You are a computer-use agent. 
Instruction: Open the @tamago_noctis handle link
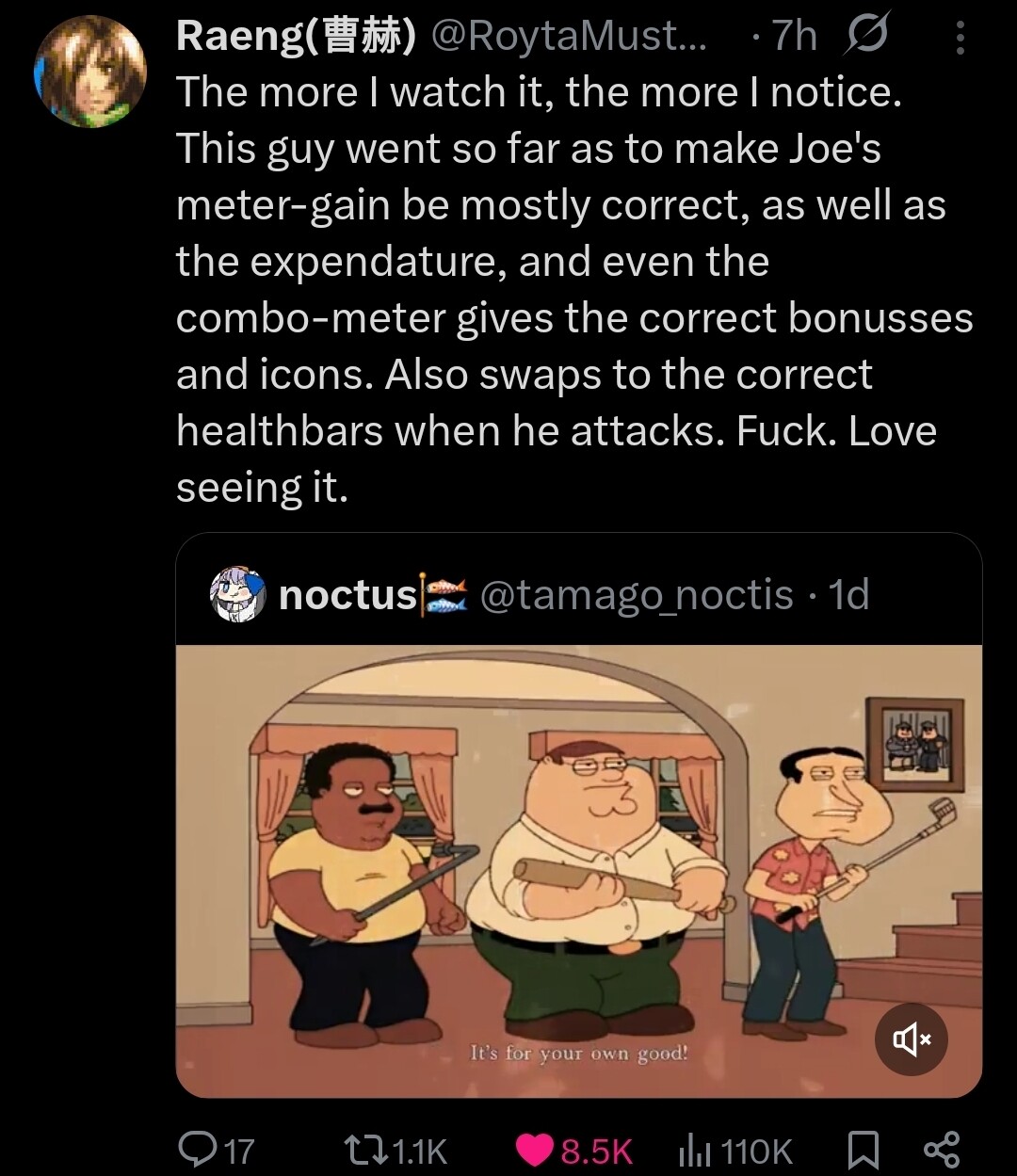[637, 595]
